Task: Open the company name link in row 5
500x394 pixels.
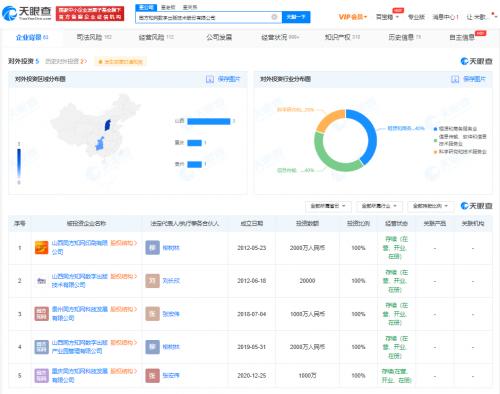Action: point(80,376)
